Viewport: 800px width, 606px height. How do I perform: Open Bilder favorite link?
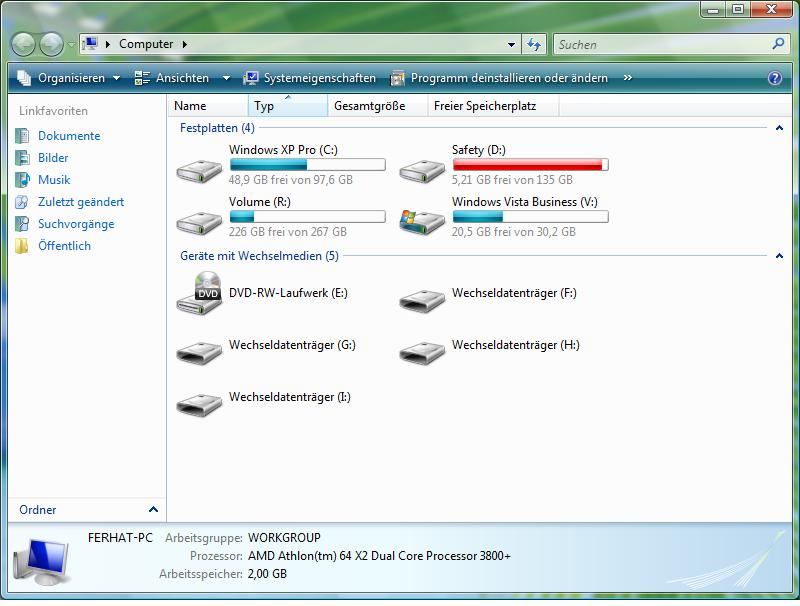pos(53,158)
